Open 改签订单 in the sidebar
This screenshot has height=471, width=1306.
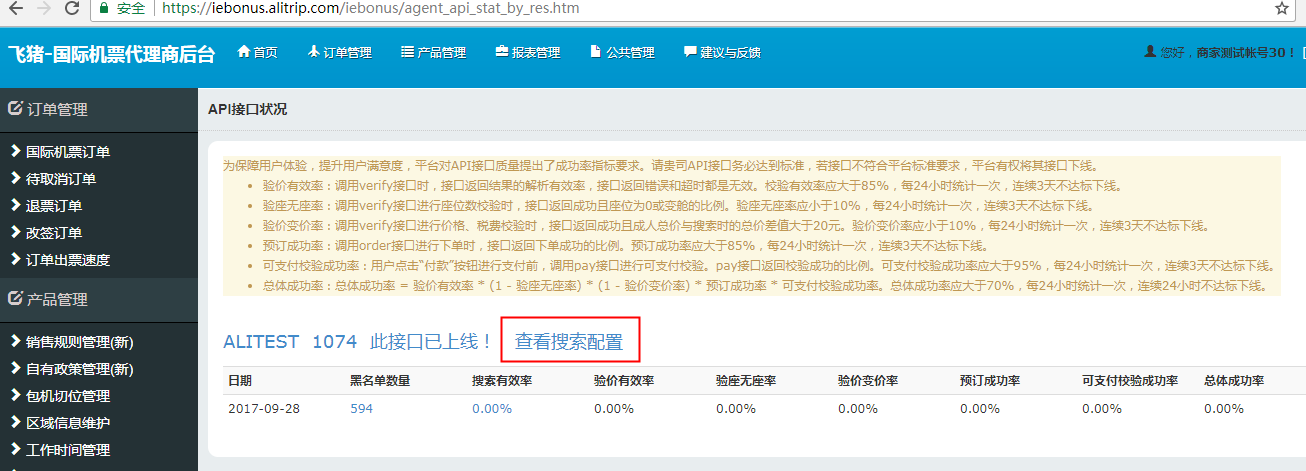pos(54,233)
